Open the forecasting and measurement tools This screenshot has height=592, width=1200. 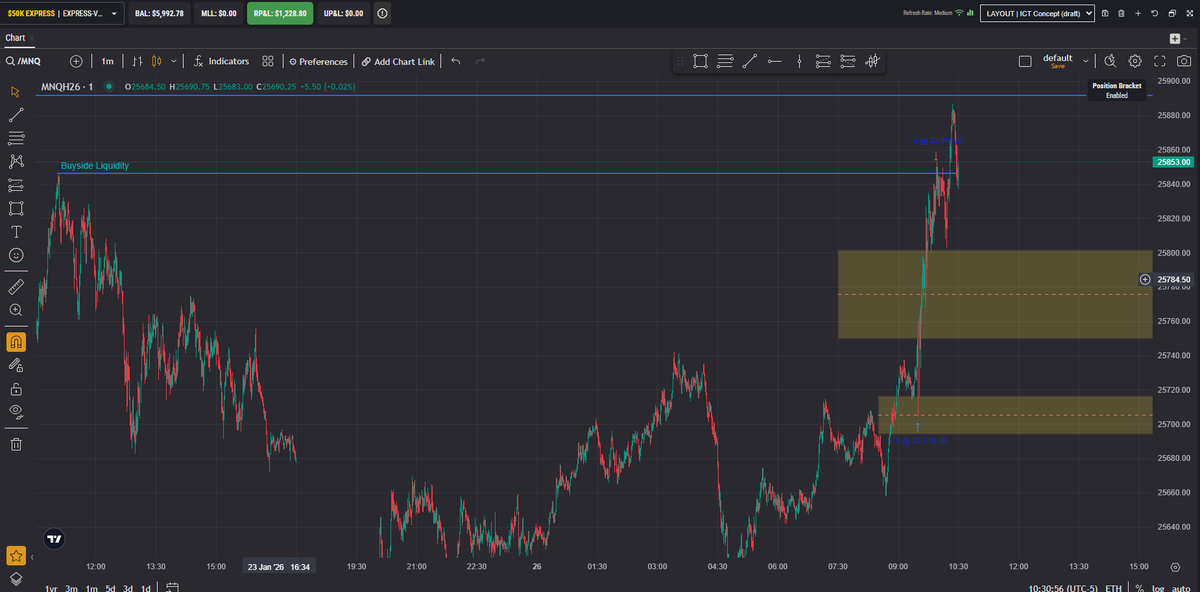coord(15,185)
